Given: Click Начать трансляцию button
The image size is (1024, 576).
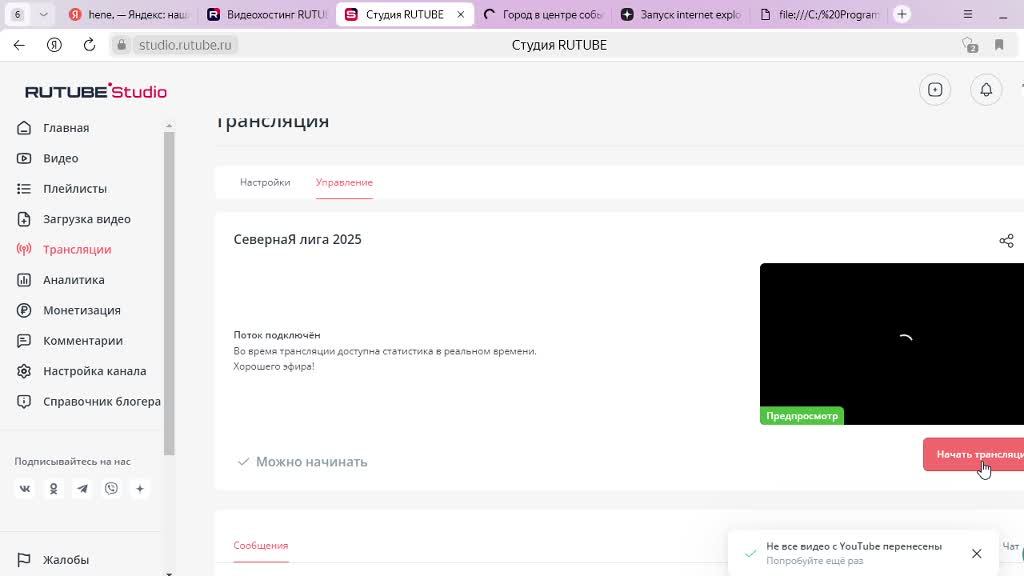Looking at the screenshot, I should (x=973, y=455).
